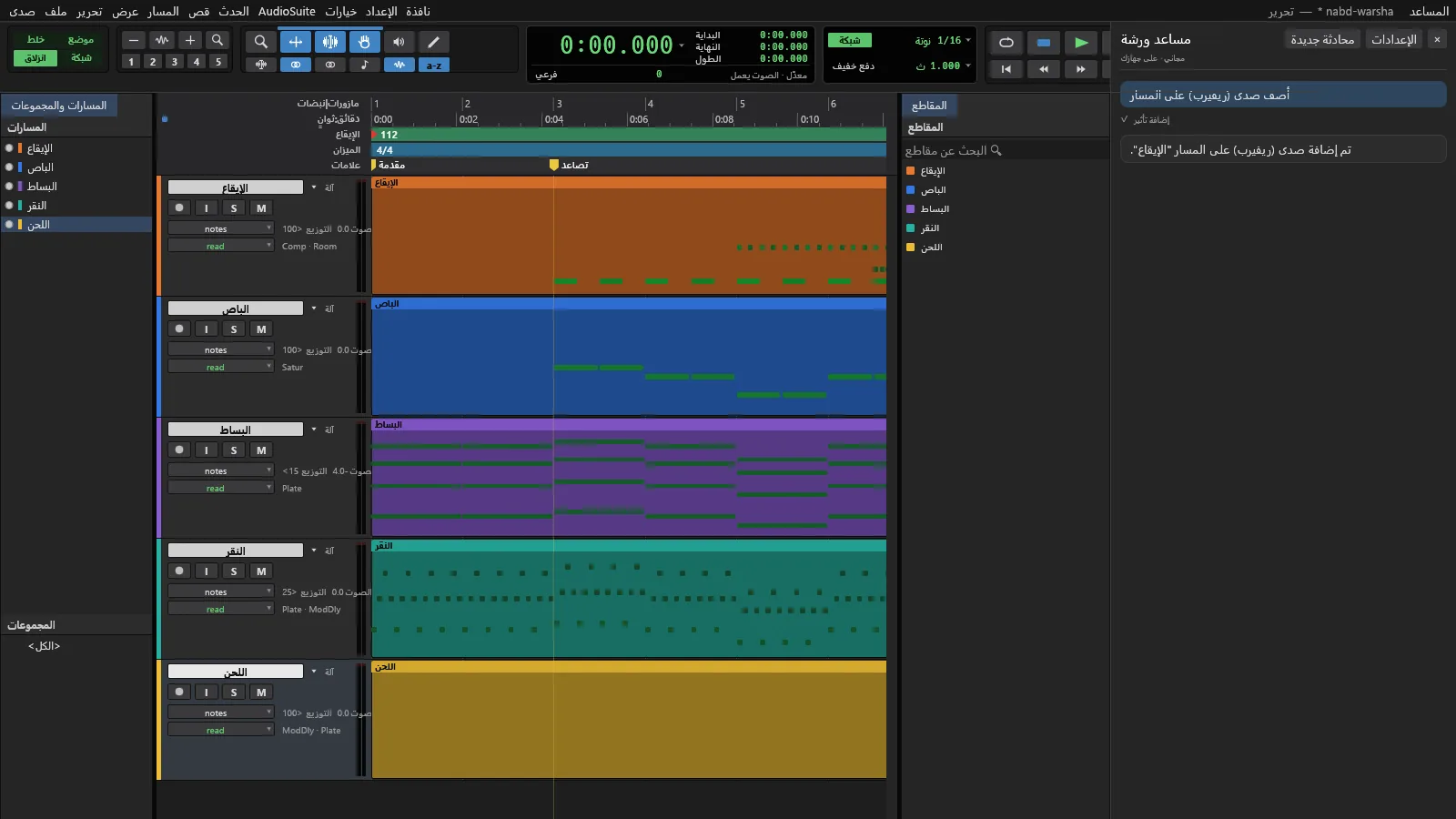Select the trim tool icon
This screenshot has width=1456, height=819.
(x=296, y=42)
